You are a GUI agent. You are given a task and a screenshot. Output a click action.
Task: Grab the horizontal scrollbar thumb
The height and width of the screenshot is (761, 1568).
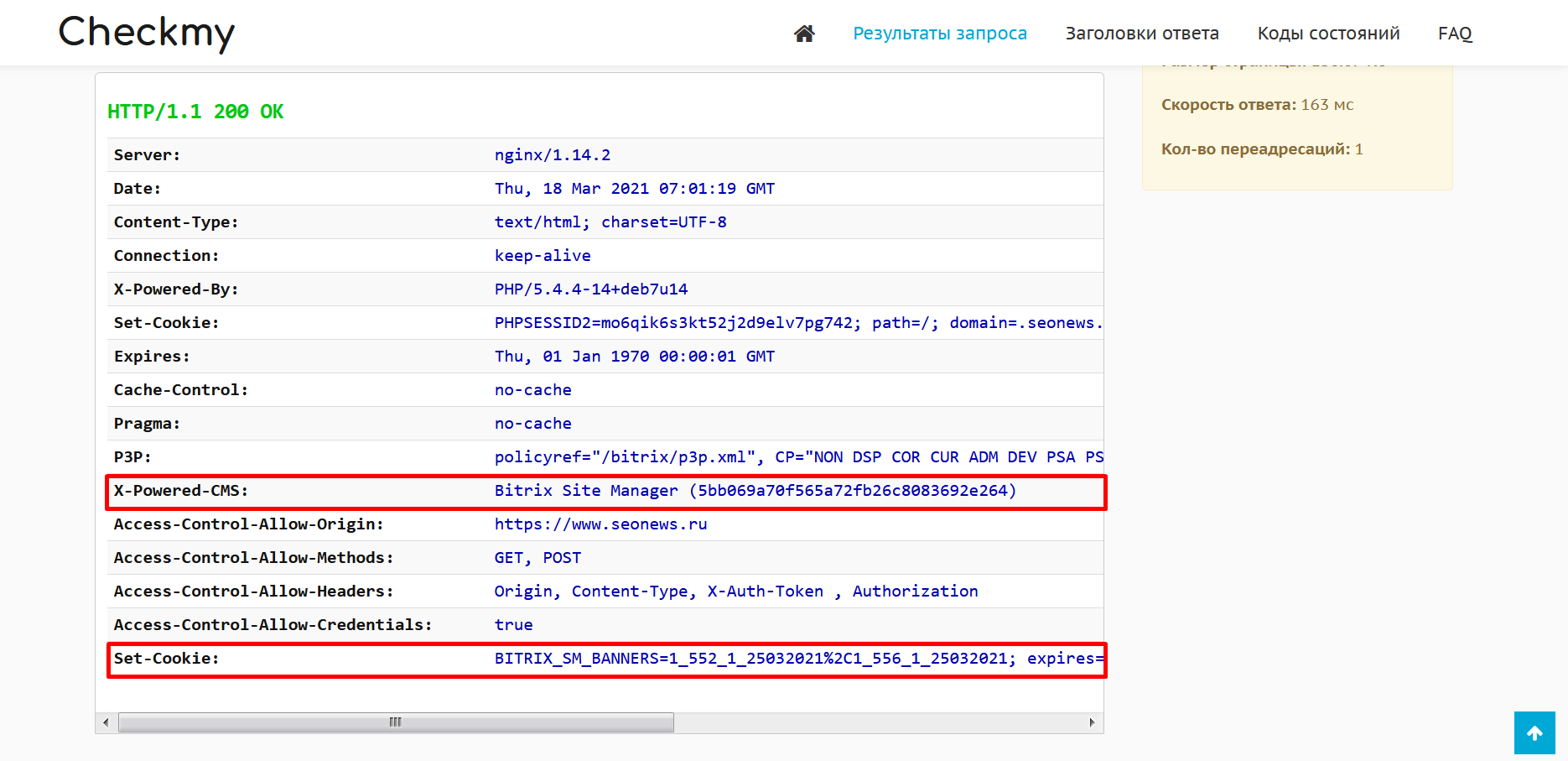(x=396, y=722)
